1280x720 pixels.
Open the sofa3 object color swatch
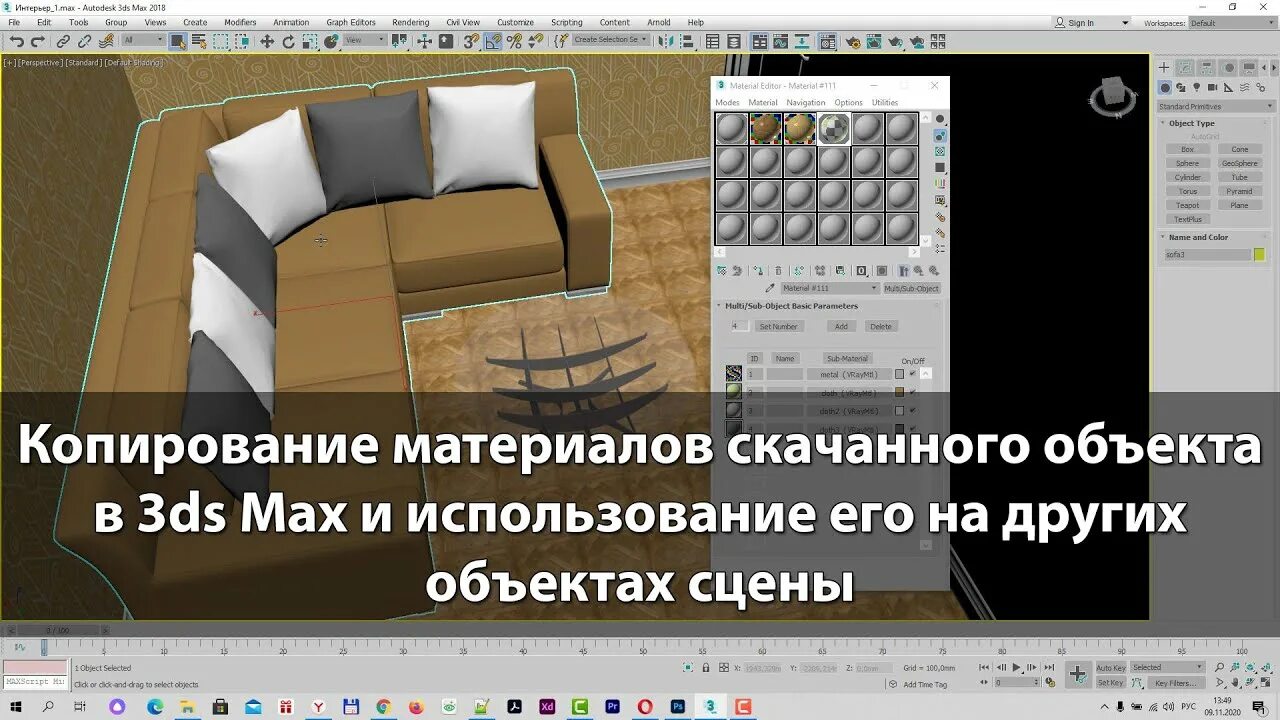point(1259,254)
